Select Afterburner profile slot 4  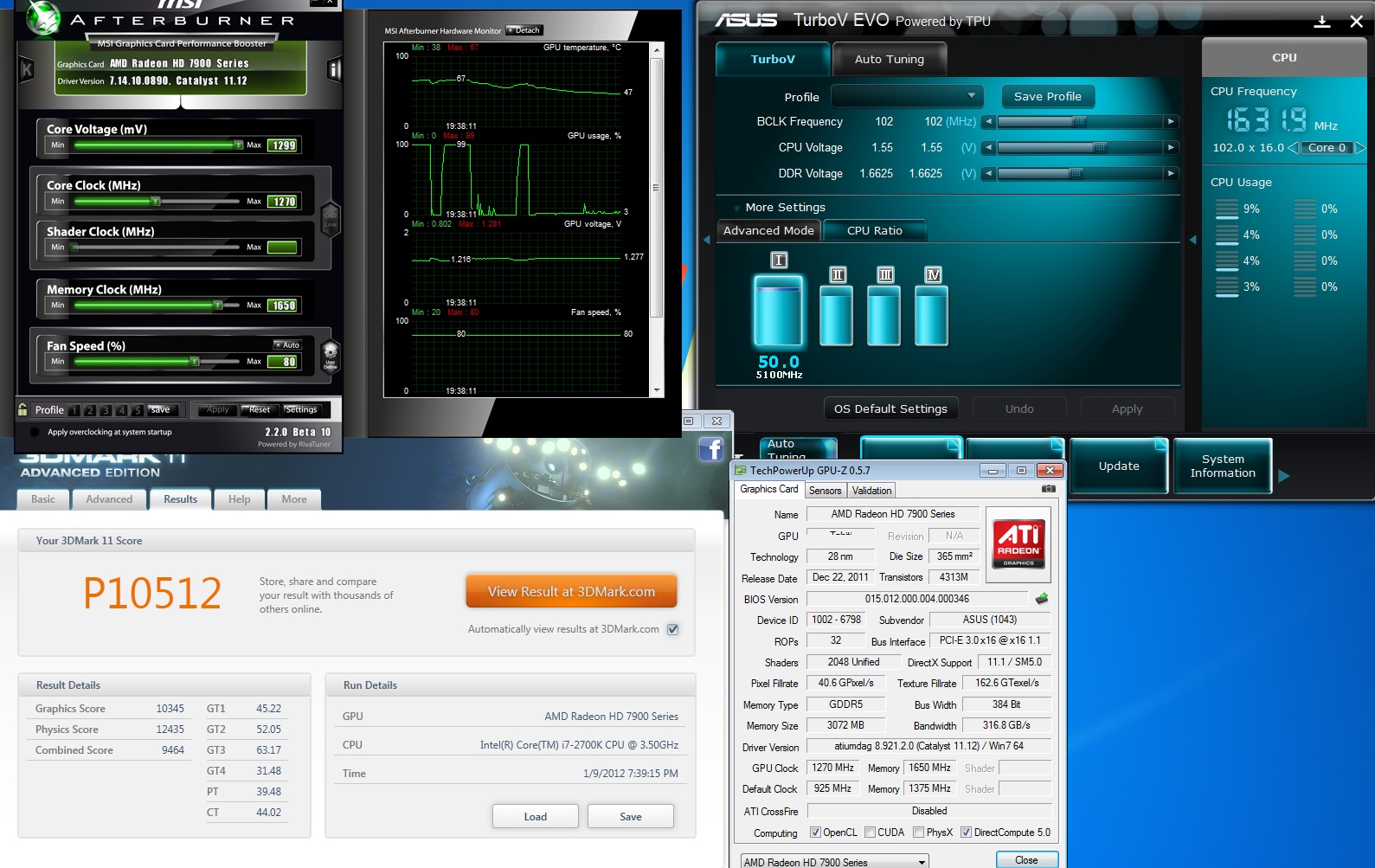tap(122, 410)
